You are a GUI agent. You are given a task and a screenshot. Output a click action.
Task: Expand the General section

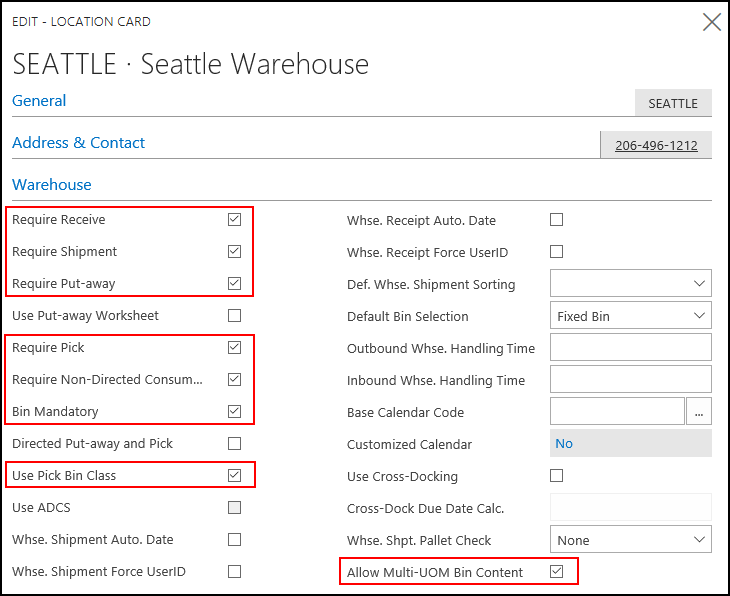pyautogui.click(x=39, y=101)
